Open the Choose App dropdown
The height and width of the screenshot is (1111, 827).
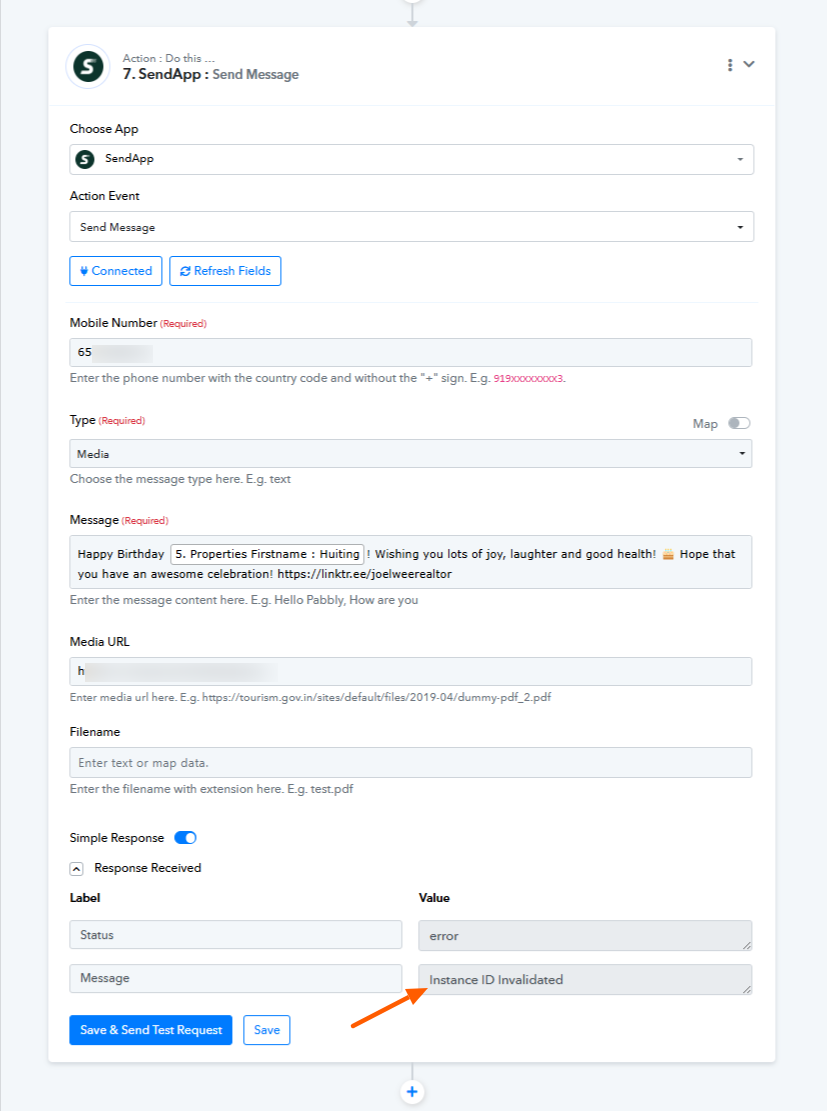tap(412, 159)
